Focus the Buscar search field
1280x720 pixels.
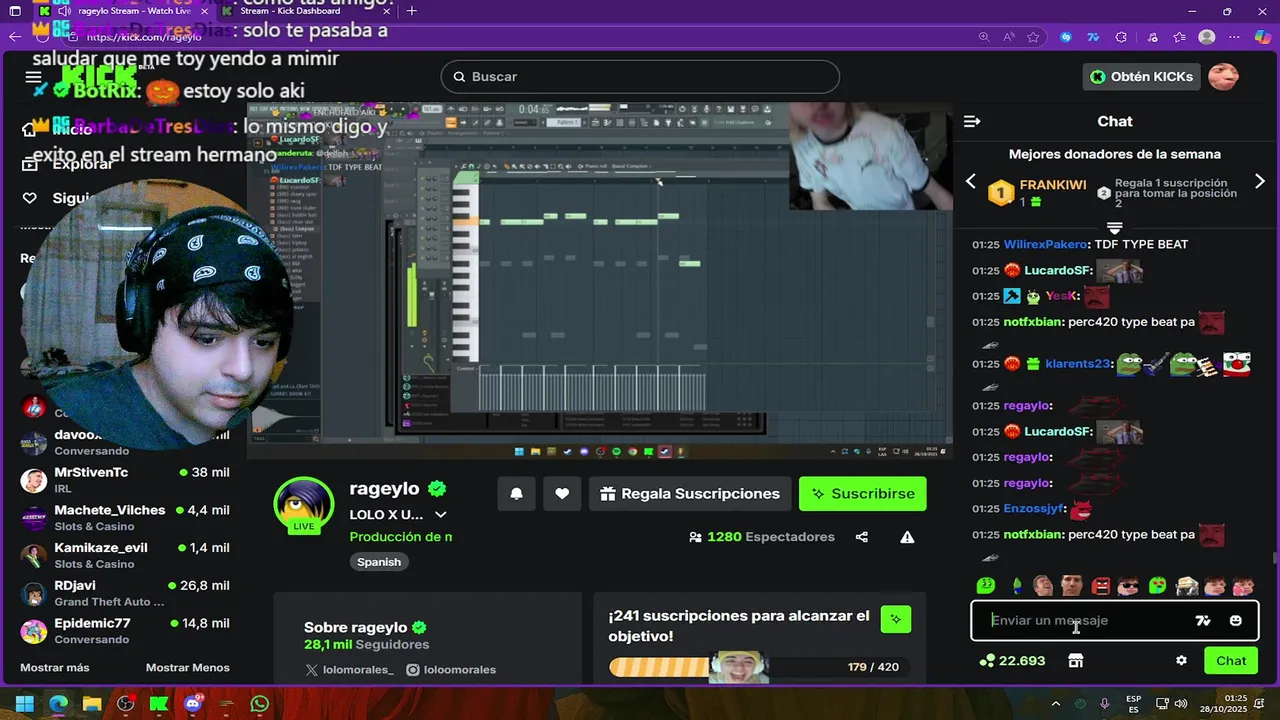640,77
